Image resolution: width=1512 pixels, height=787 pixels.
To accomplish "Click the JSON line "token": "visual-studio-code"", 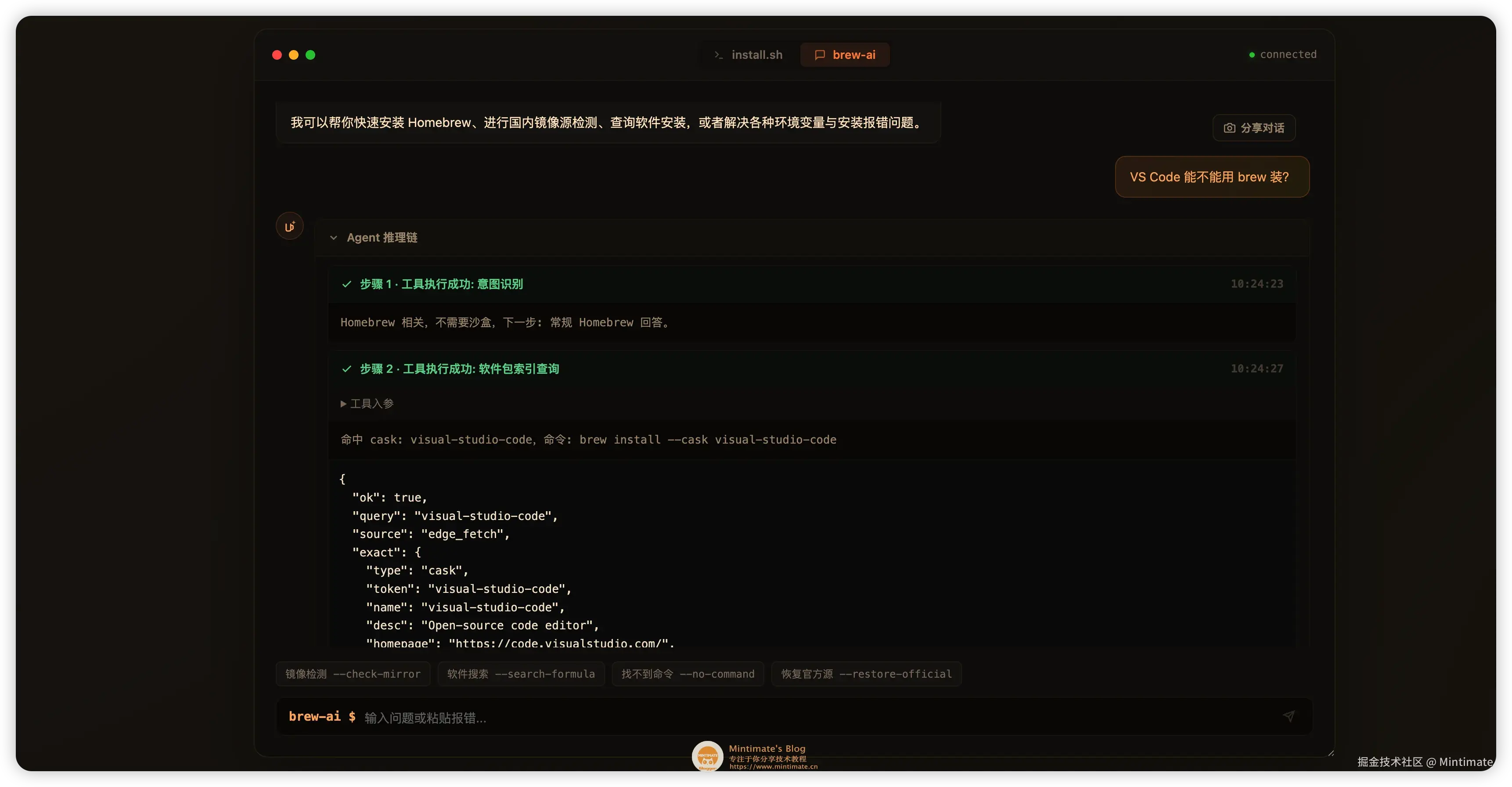I will click(x=468, y=588).
